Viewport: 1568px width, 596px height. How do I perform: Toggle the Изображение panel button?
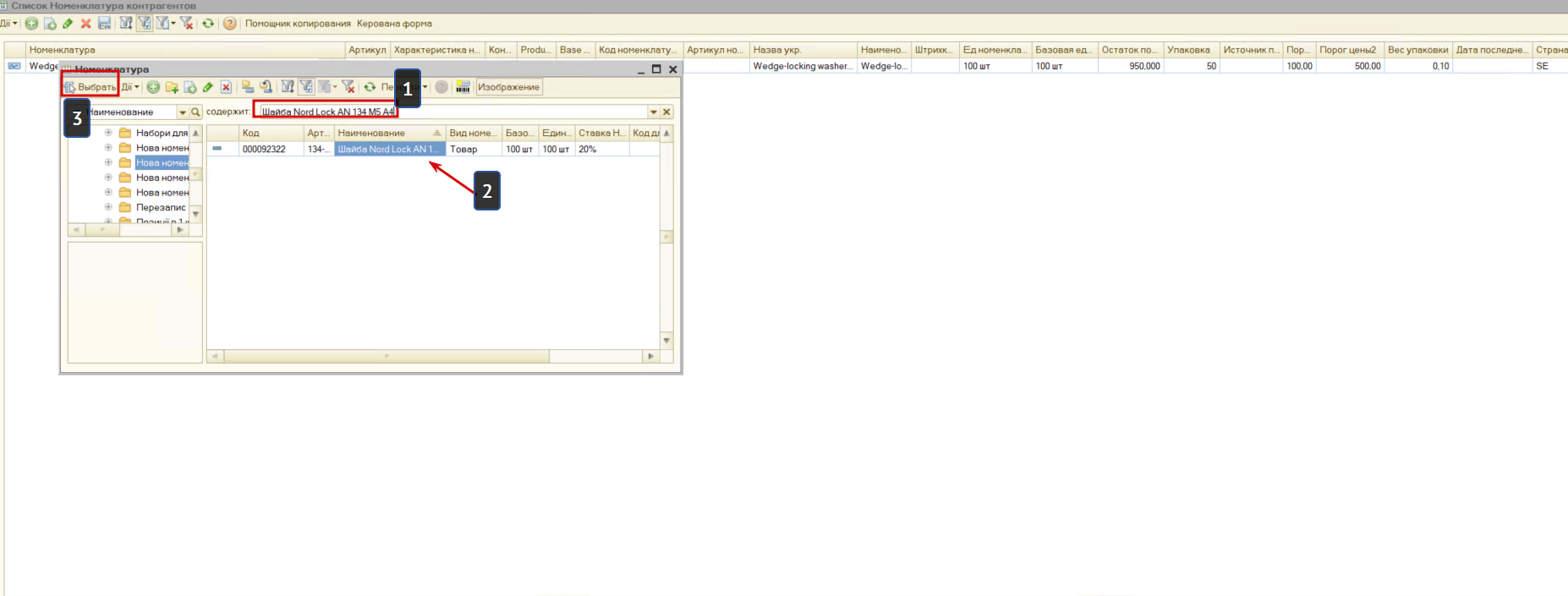(x=508, y=87)
